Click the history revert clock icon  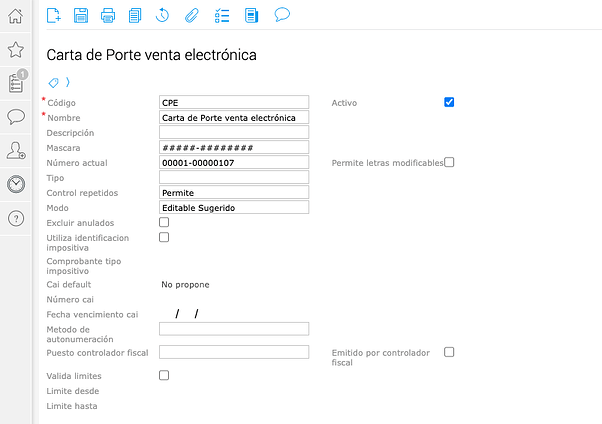pos(162,16)
